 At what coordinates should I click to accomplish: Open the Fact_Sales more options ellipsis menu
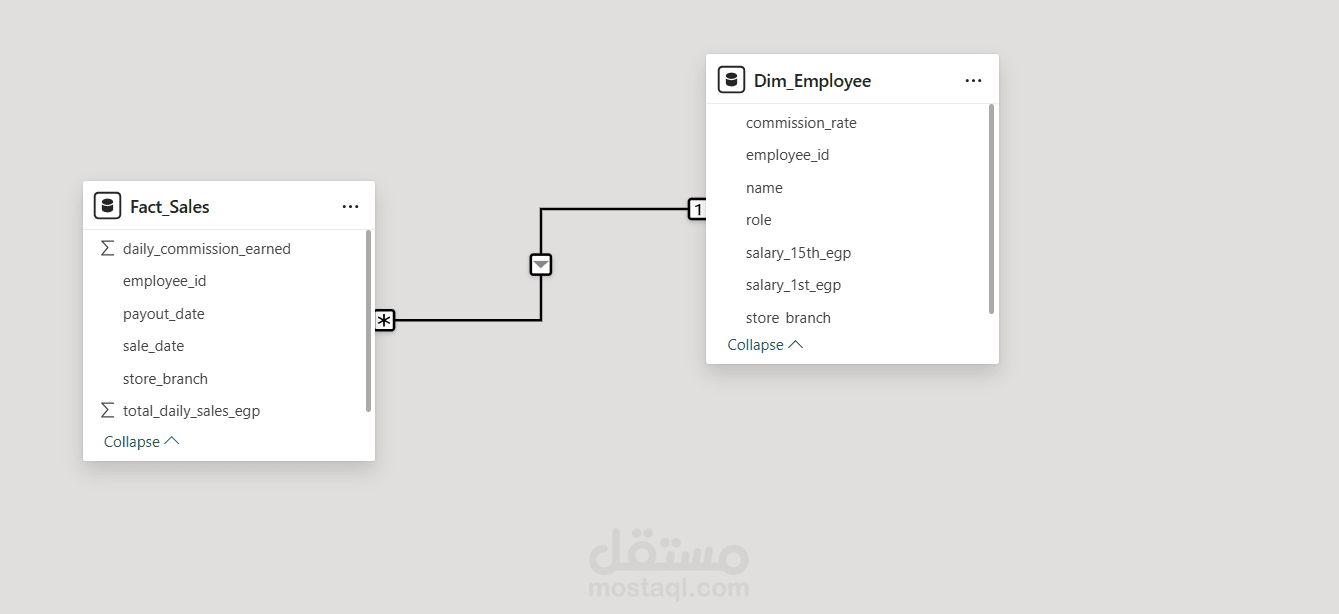coord(350,206)
